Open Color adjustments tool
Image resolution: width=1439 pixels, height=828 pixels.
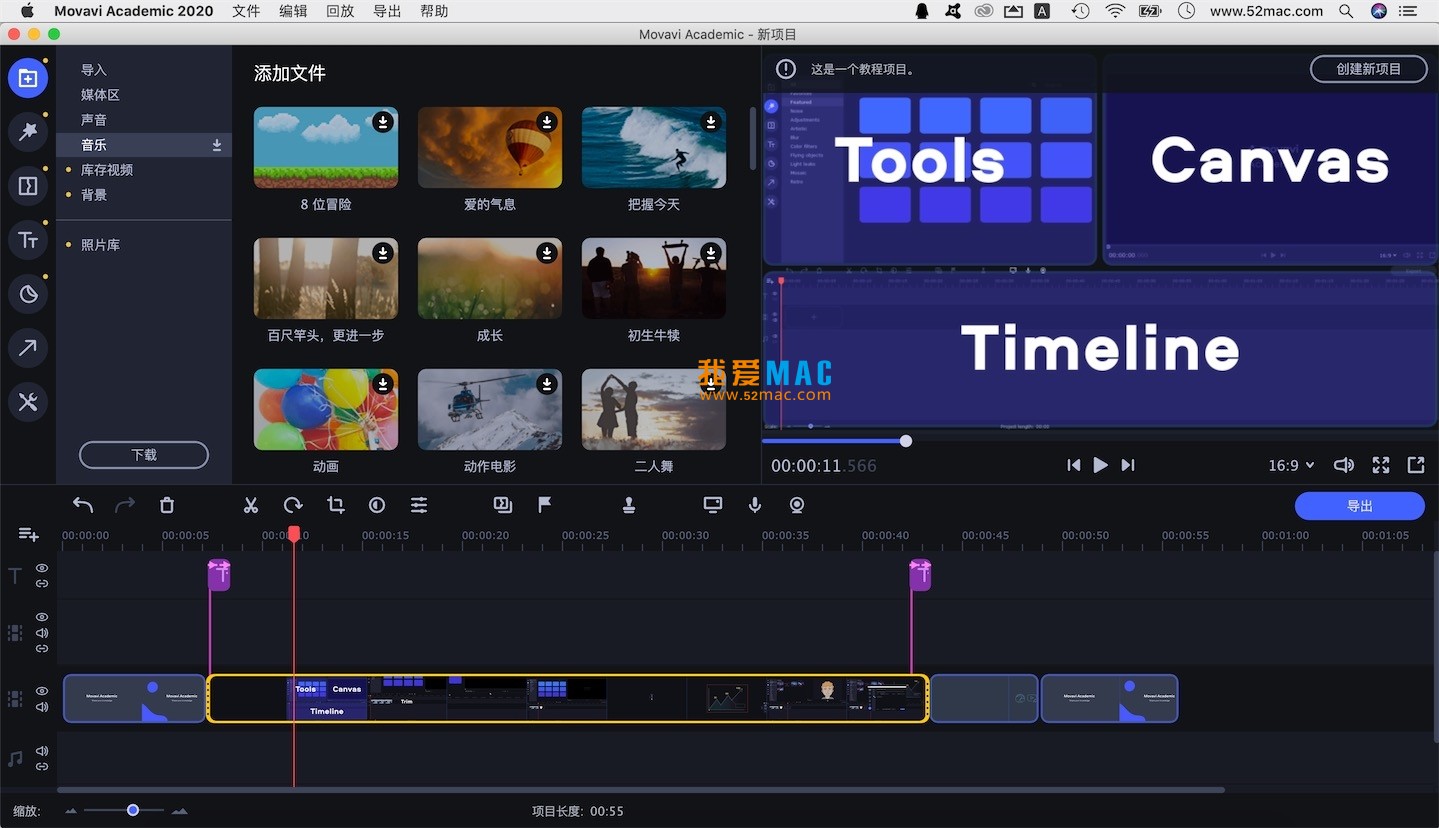pyautogui.click(x=377, y=506)
